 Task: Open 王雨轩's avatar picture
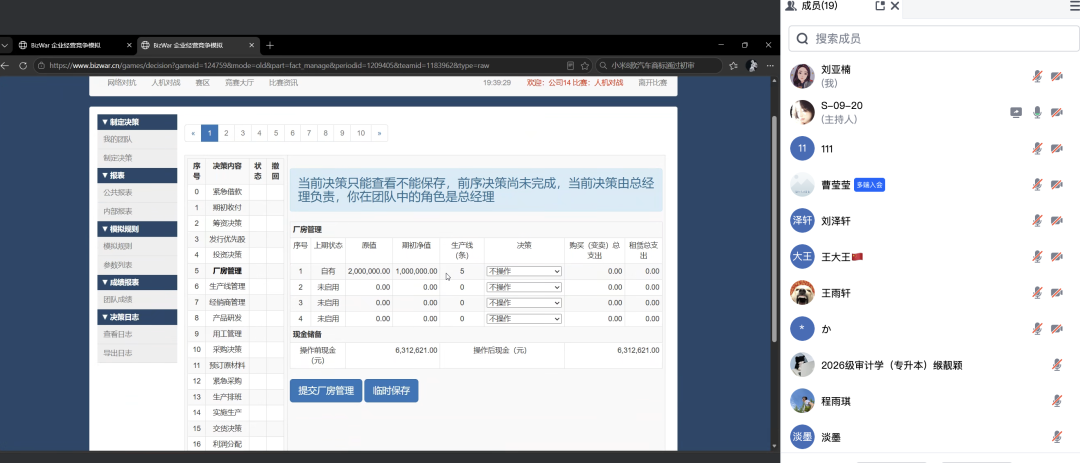(x=802, y=293)
